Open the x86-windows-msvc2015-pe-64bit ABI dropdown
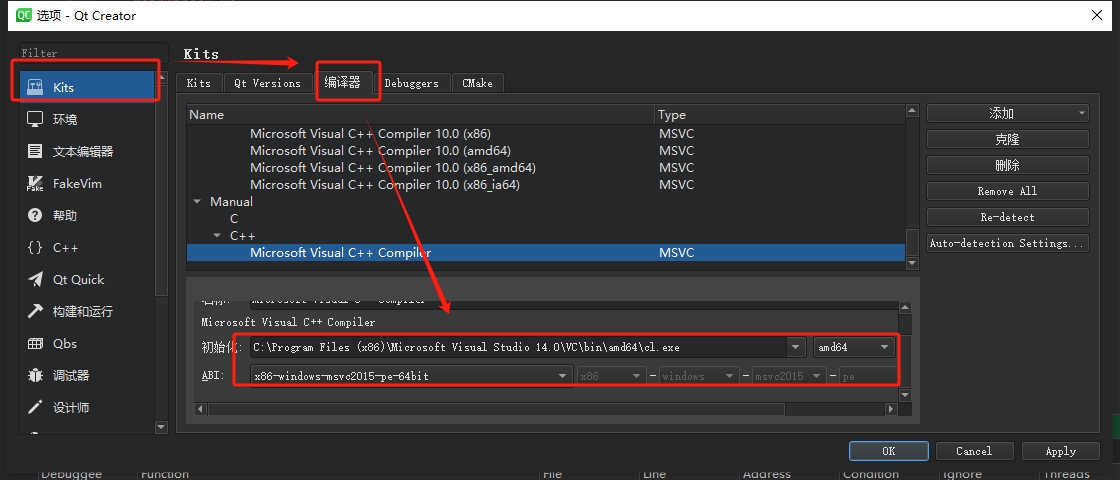This screenshot has width=1120, height=480. point(412,376)
